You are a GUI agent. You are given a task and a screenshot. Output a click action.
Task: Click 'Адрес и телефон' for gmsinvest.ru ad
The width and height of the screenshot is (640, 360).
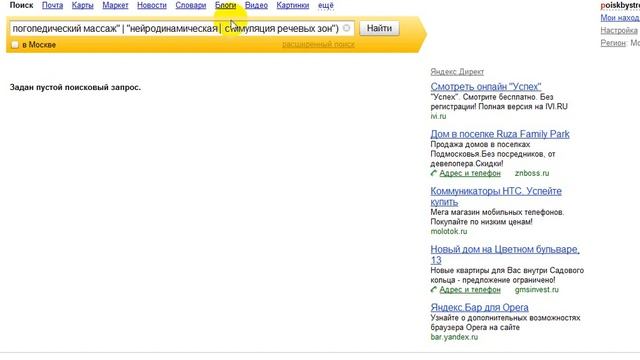coord(470,289)
